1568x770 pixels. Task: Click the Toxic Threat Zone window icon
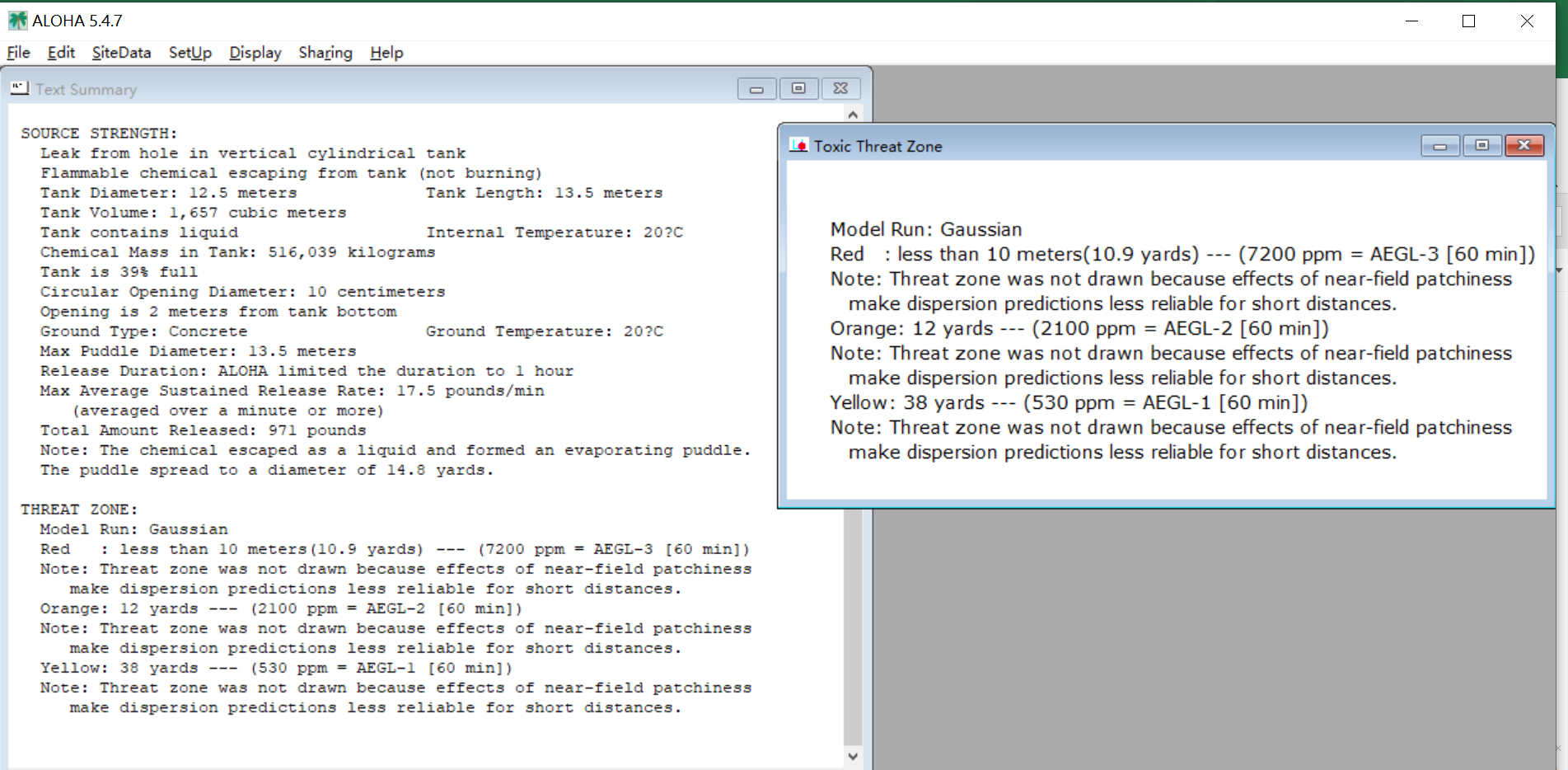pos(798,145)
